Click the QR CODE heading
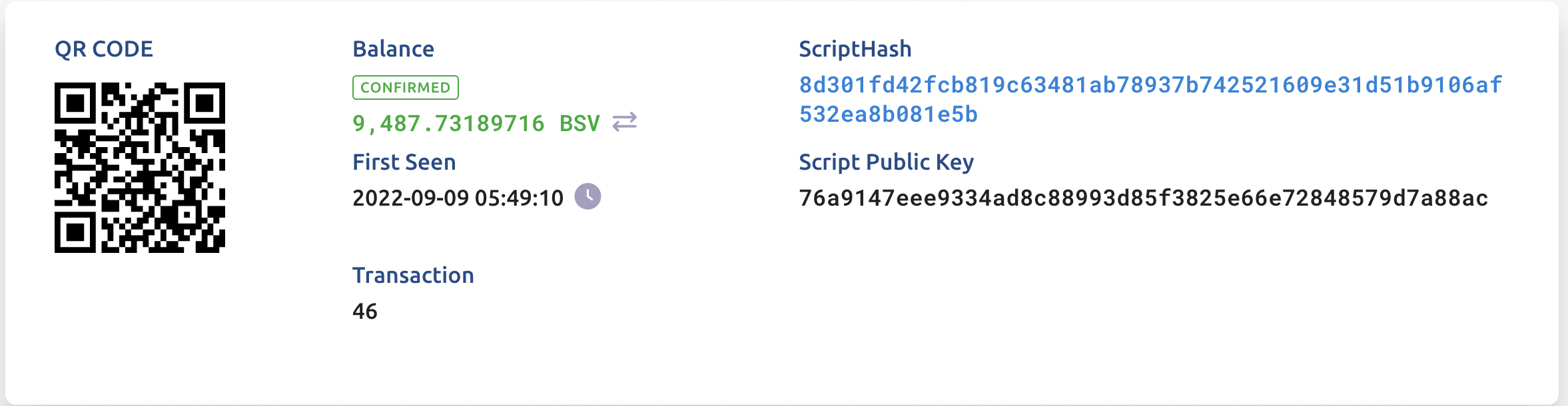Image resolution: width=1568 pixels, height=406 pixels. point(104,49)
